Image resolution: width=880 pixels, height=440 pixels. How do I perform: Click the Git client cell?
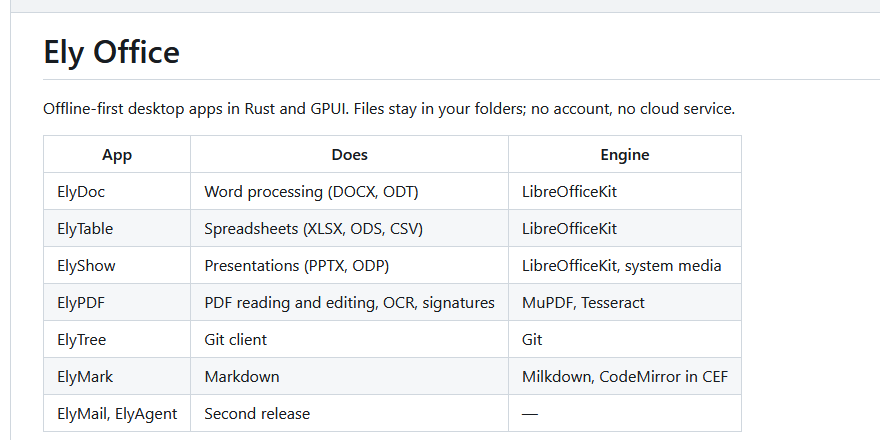tap(349, 340)
